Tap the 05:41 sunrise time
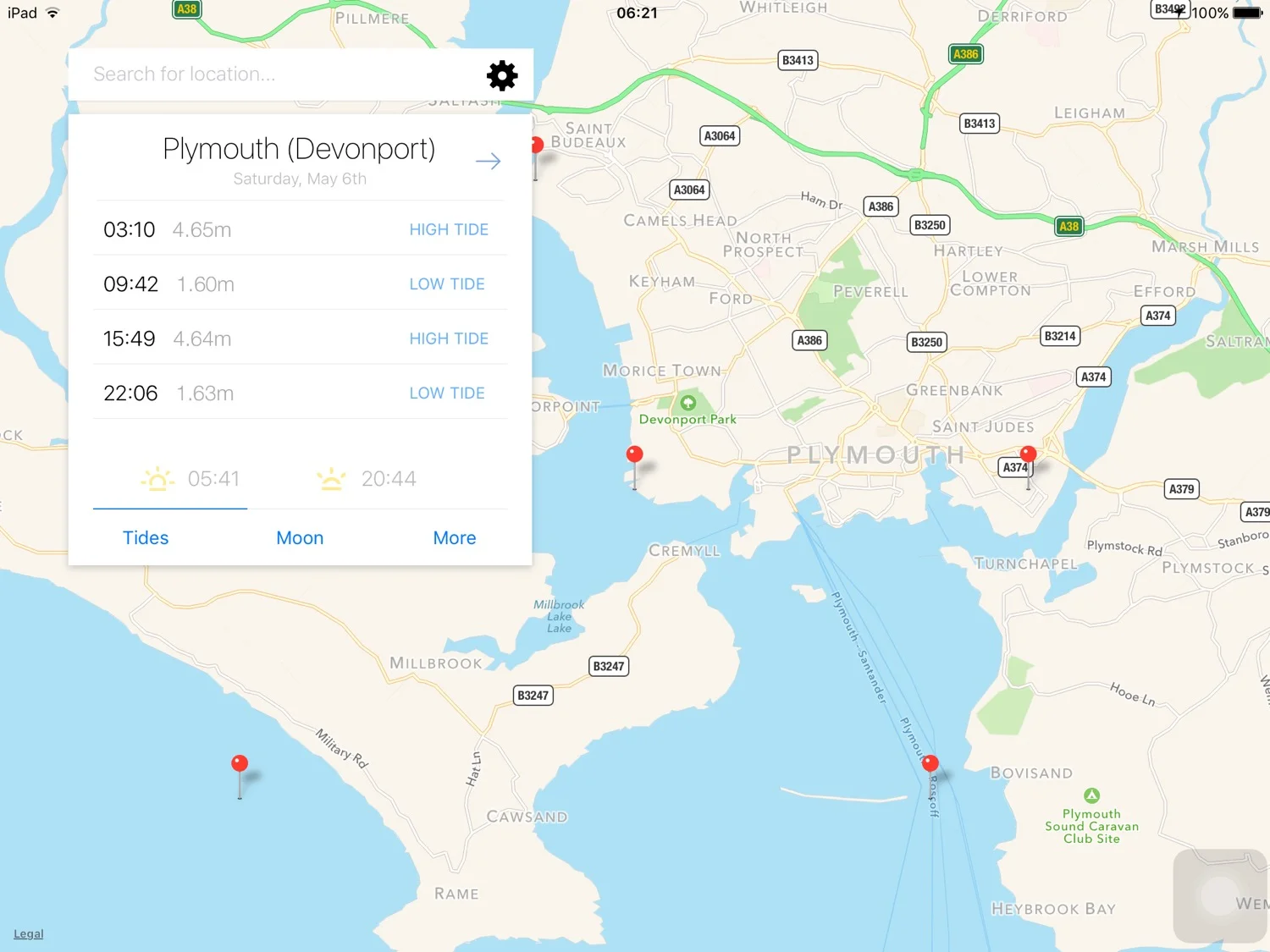Viewport: 1270px width, 952px height. pyautogui.click(x=213, y=479)
